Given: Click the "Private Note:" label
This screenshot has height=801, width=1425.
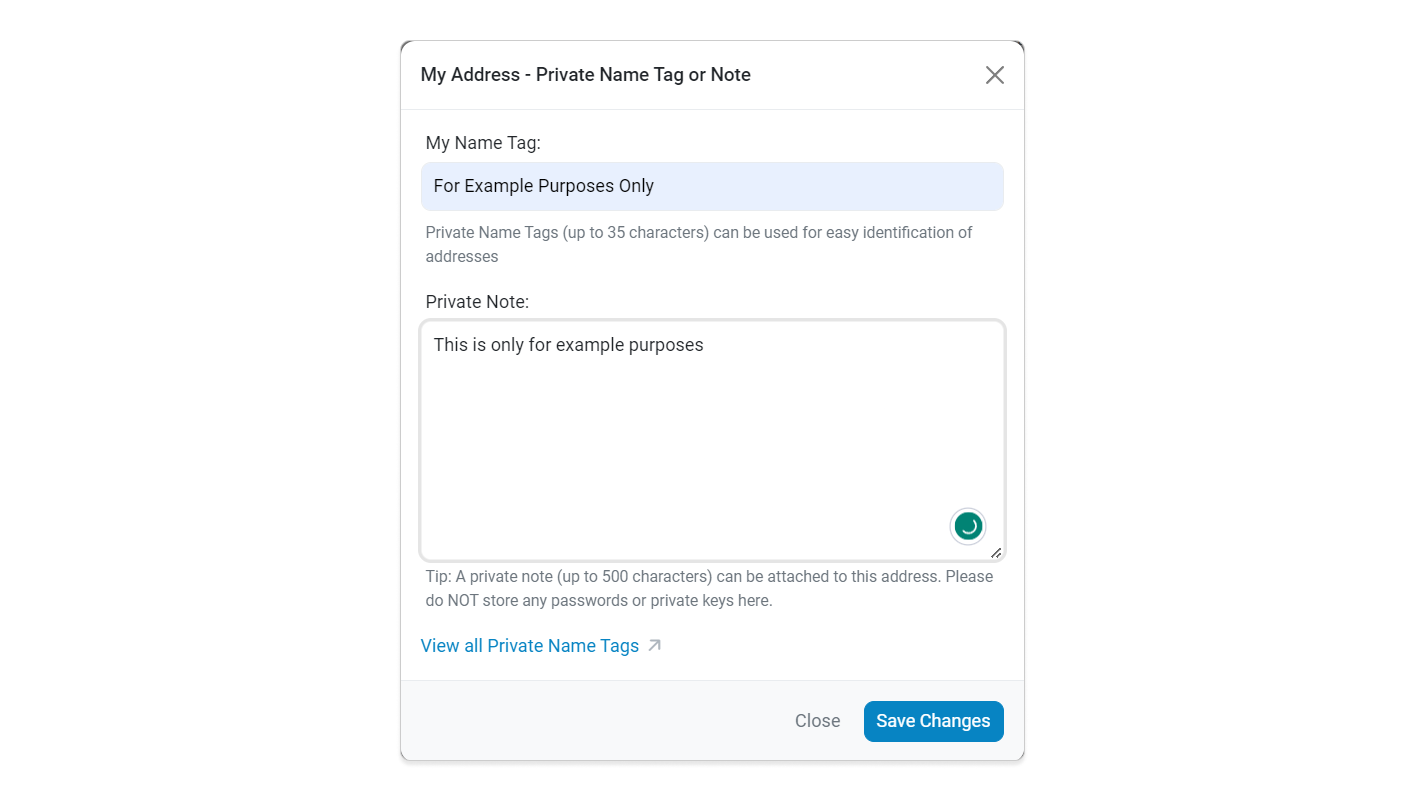Looking at the screenshot, I should tap(477, 301).
